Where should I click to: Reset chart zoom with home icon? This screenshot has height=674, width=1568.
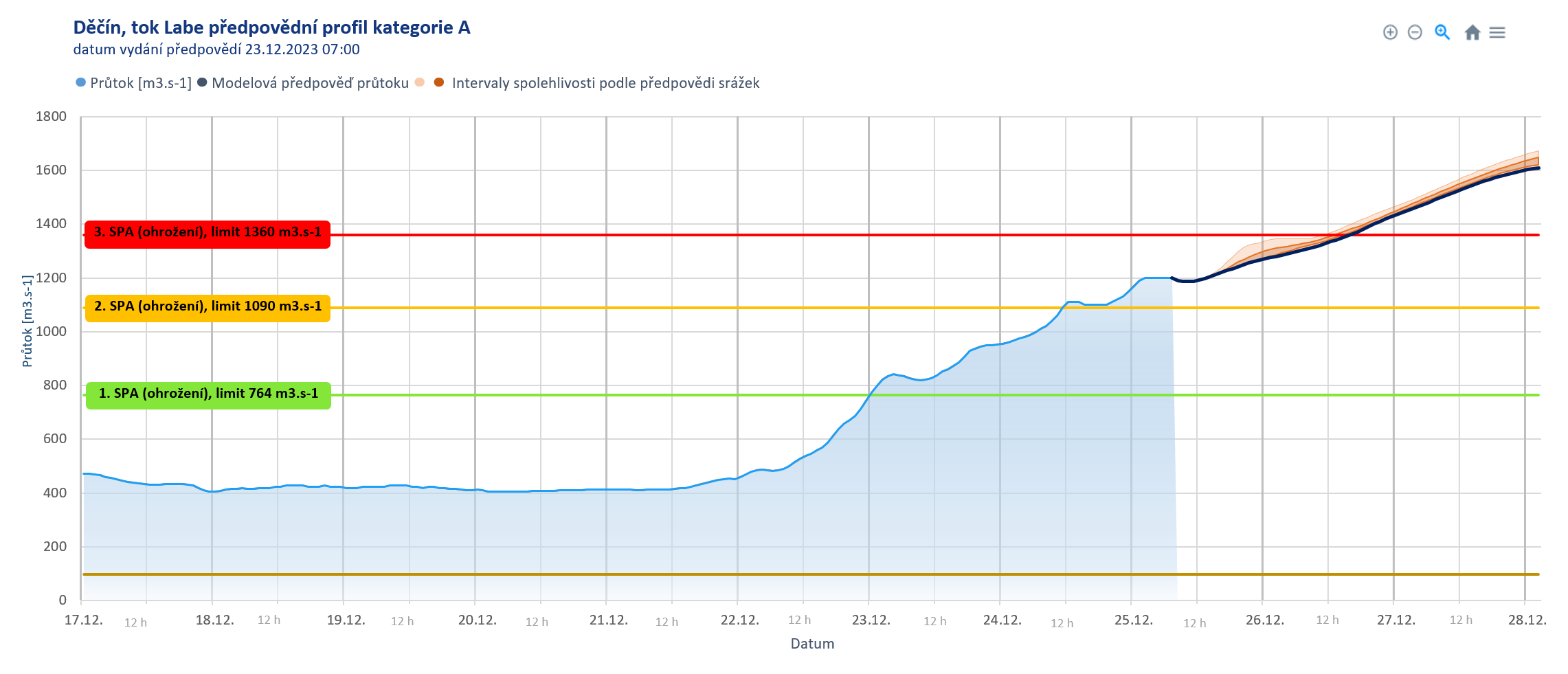point(1472,32)
